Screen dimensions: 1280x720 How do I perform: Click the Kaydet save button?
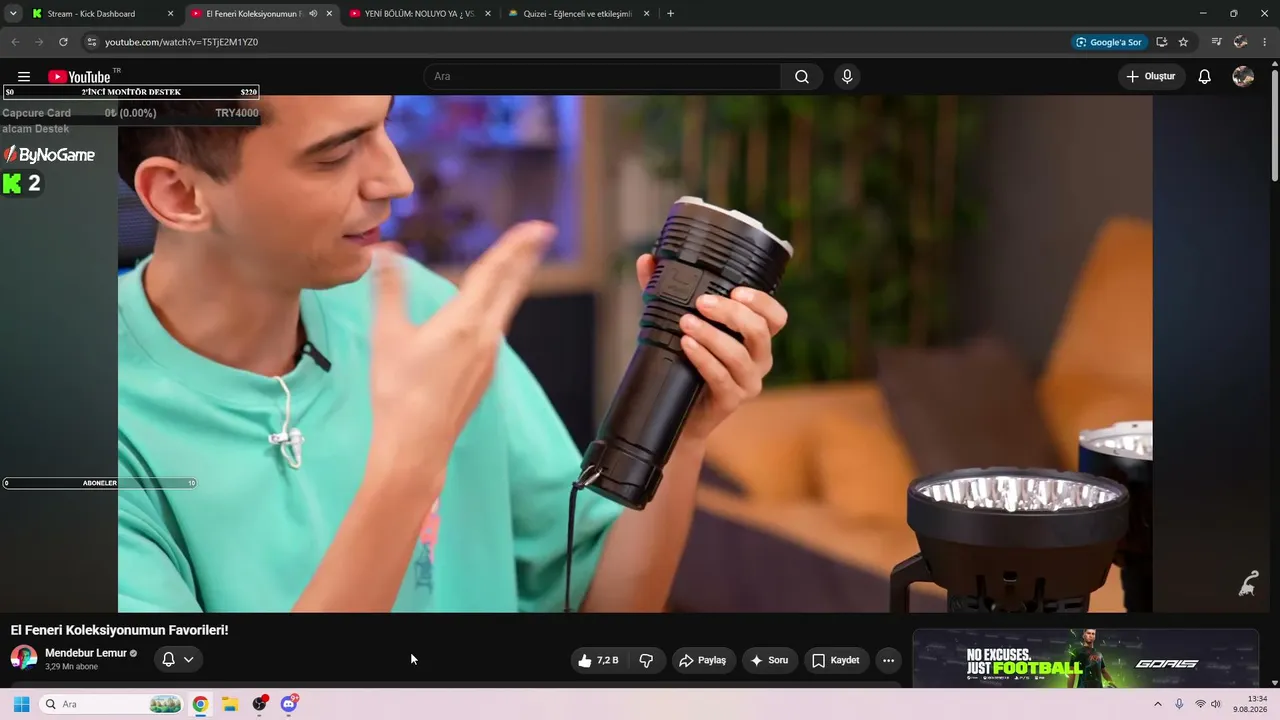point(836,660)
